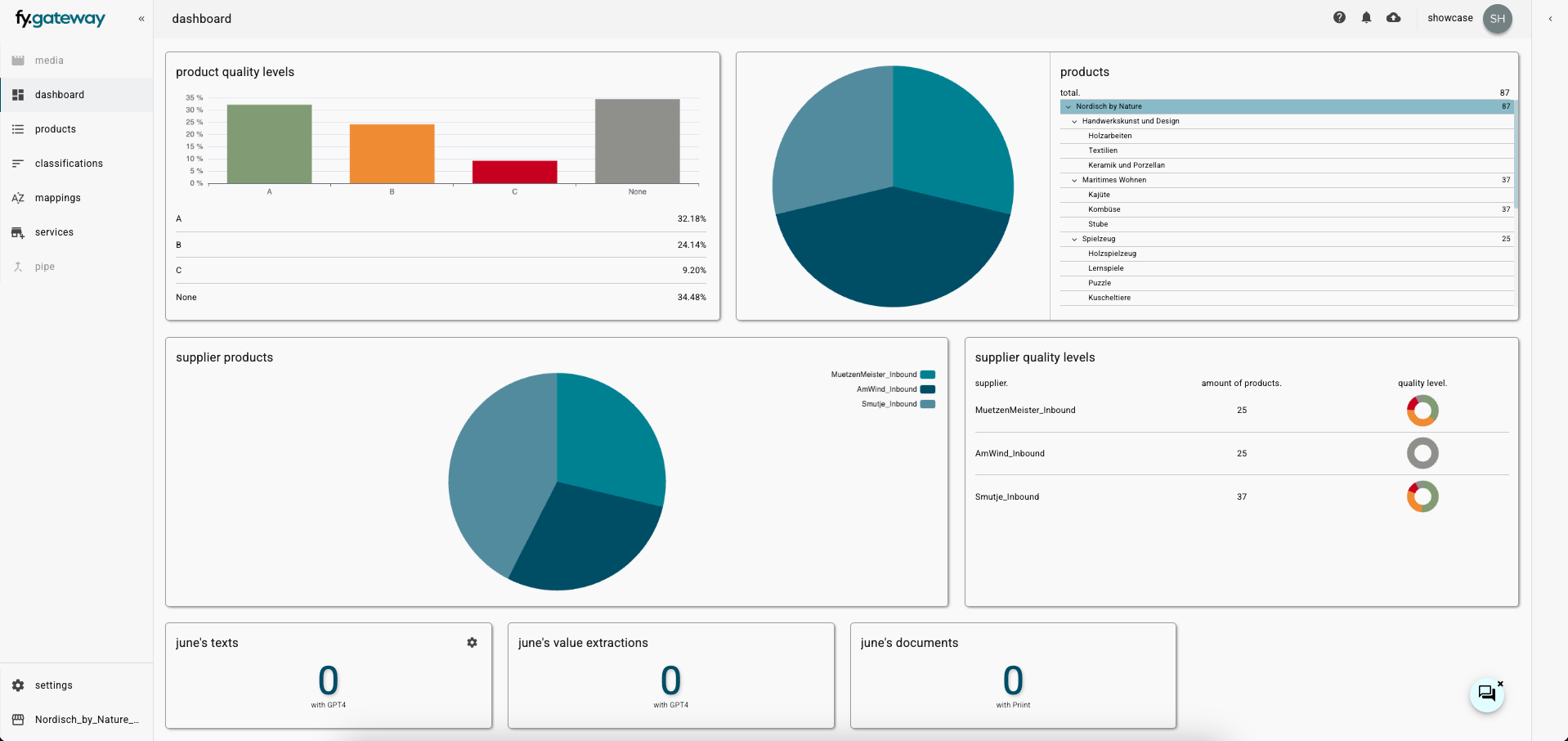1568x741 pixels.
Task: Check notifications via the bell icon
Action: 1366,16
